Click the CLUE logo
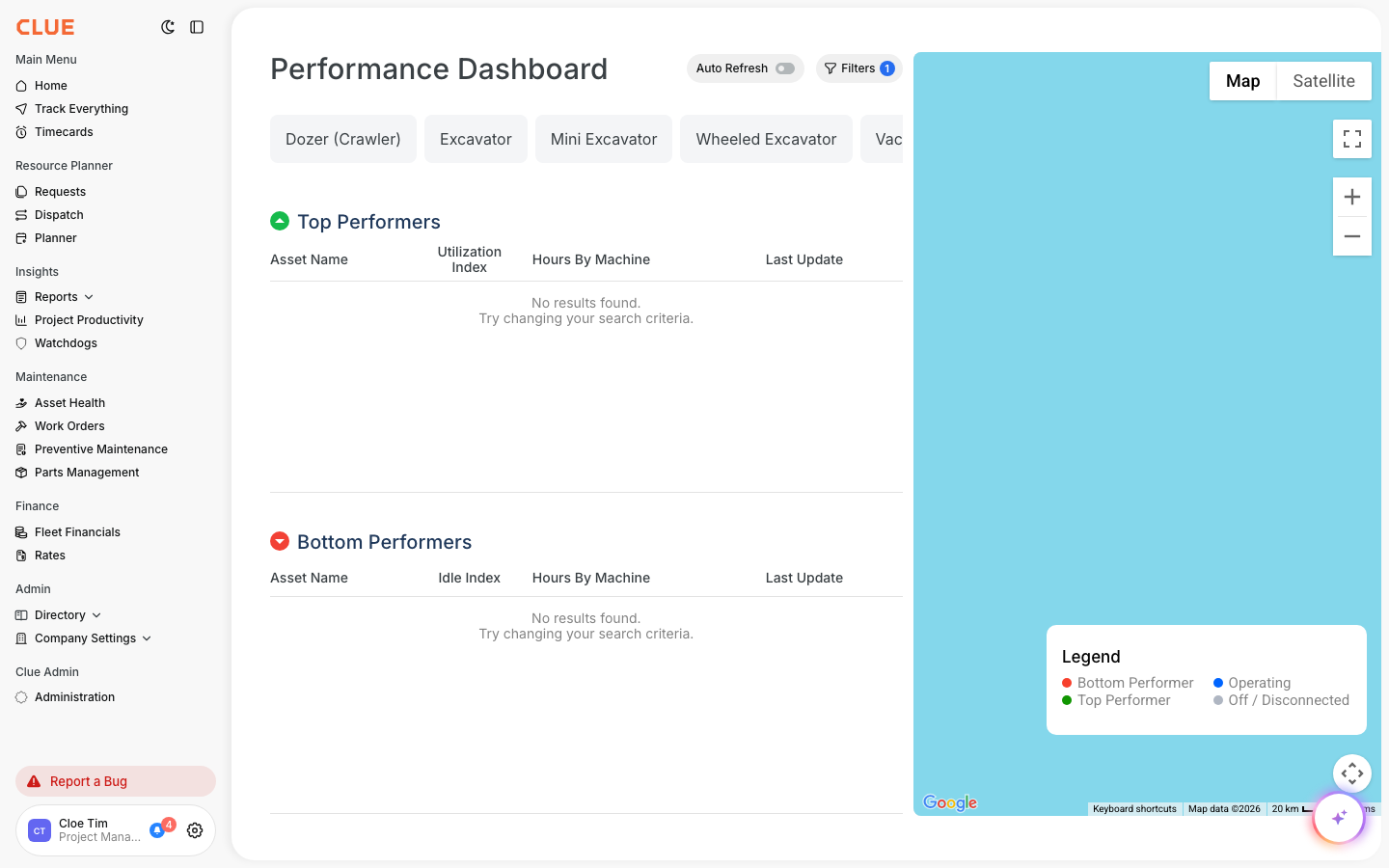The width and height of the screenshot is (1389, 868). (x=45, y=27)
